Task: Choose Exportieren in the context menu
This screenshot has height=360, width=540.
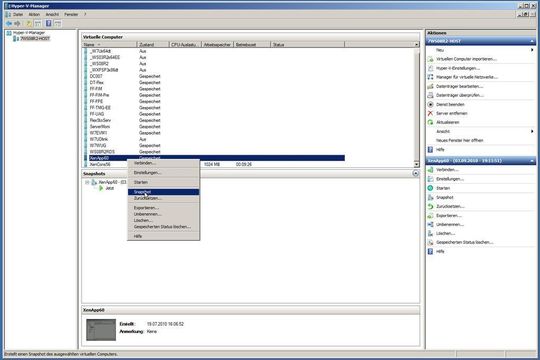Action: [x=164, y=208]
